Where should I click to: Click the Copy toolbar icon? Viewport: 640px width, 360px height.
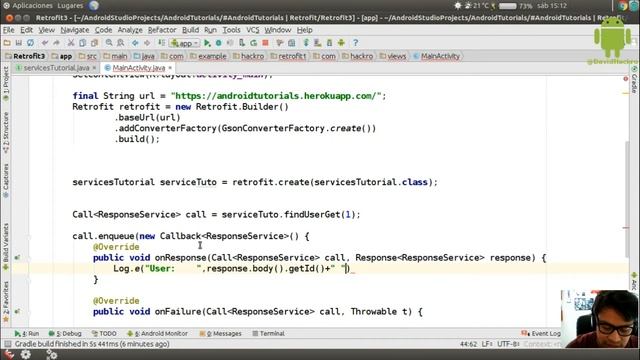82,43
